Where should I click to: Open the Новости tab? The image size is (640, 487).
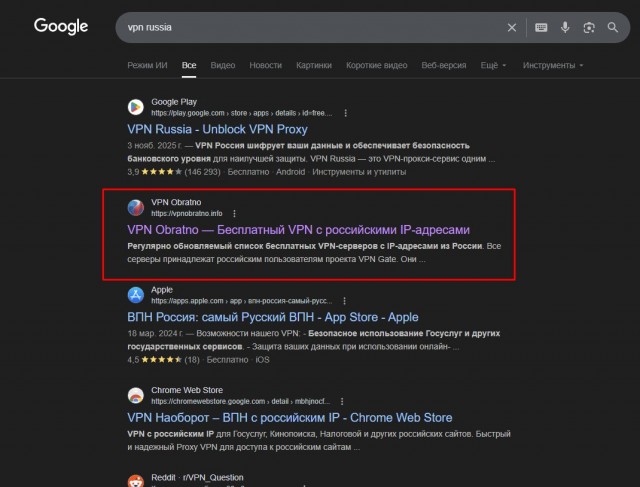click(x=266, y=65)
